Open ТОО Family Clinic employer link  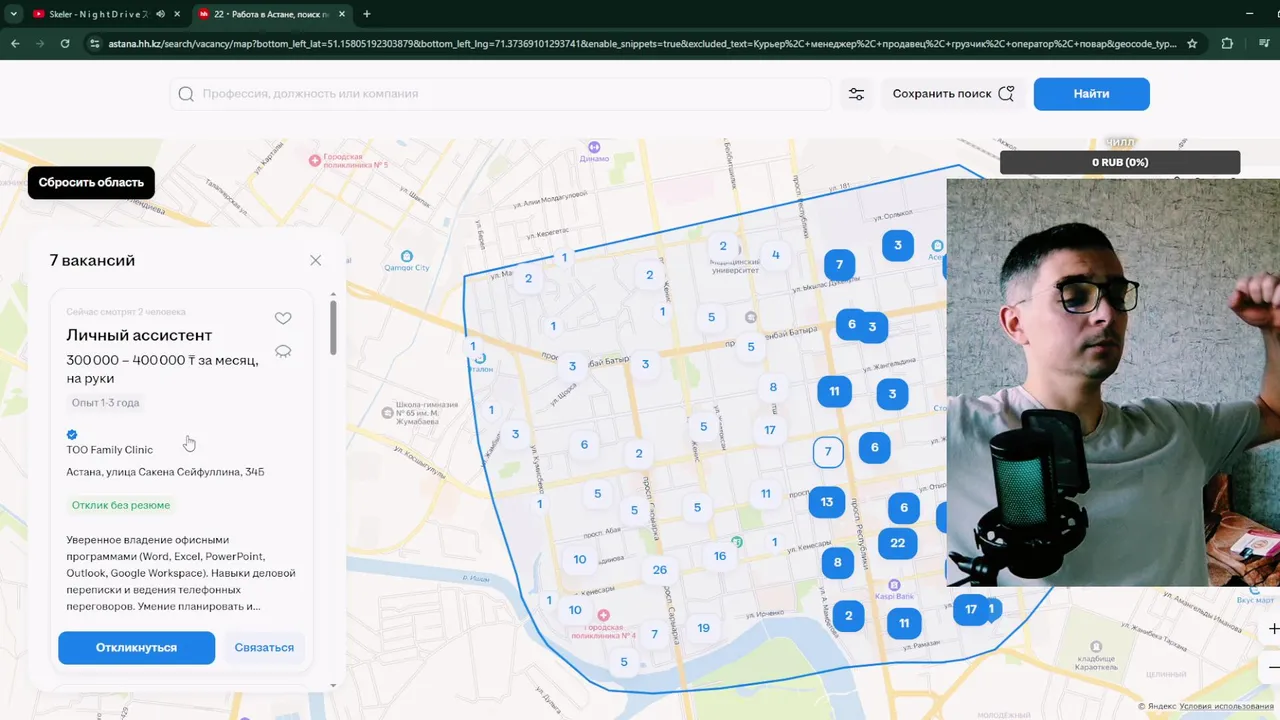pyautogui.click(x=110, y=450)
